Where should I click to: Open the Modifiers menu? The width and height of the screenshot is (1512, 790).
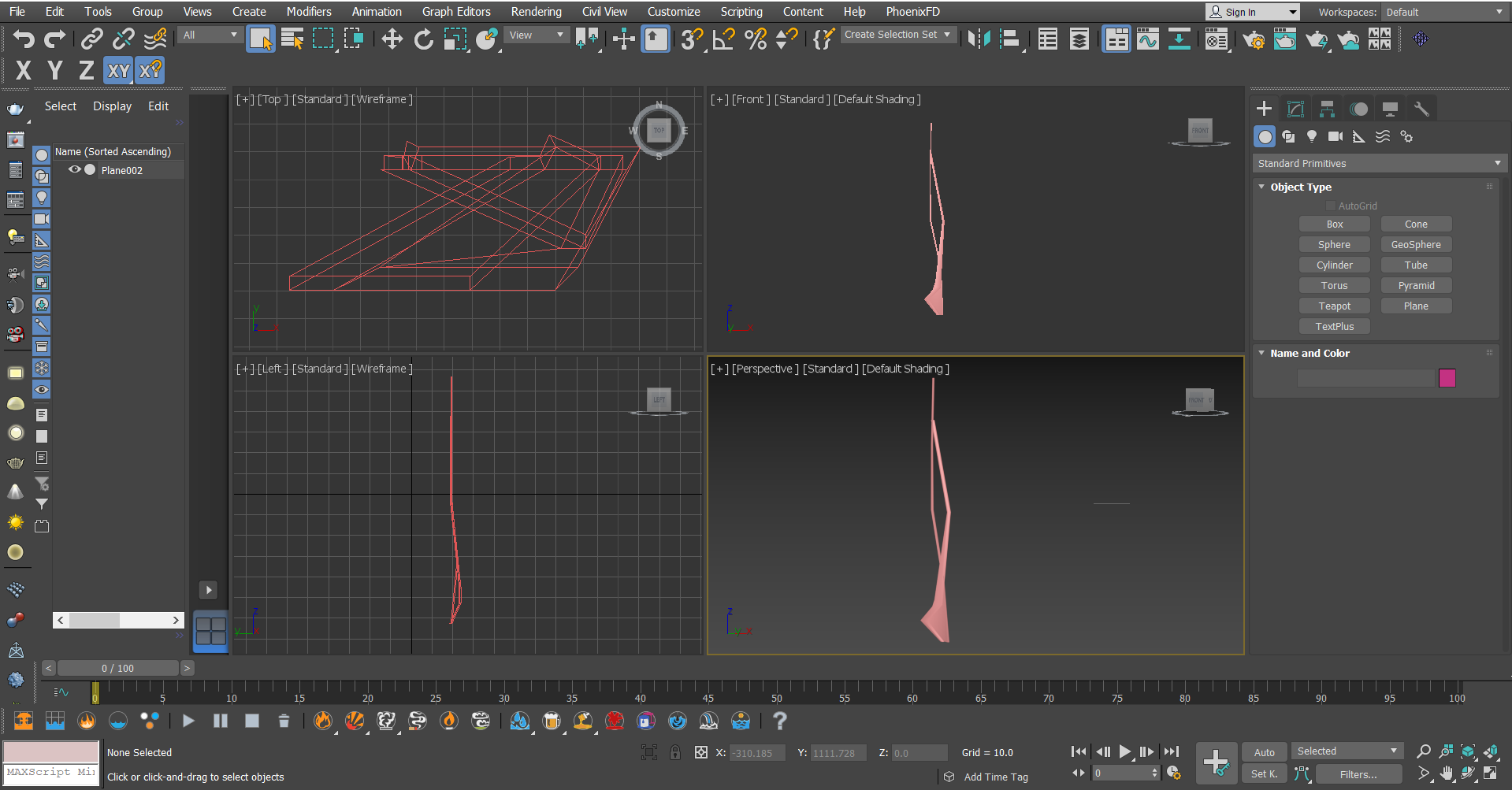[x=309, y=11]
